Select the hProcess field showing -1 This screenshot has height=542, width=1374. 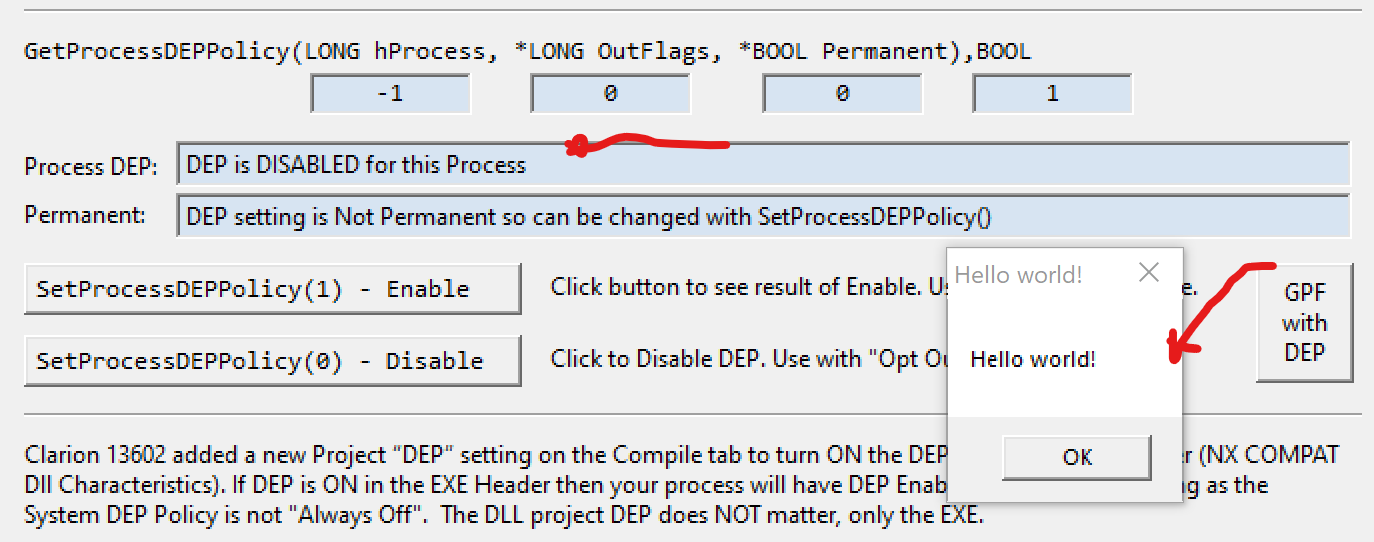(x=391, y=94)
